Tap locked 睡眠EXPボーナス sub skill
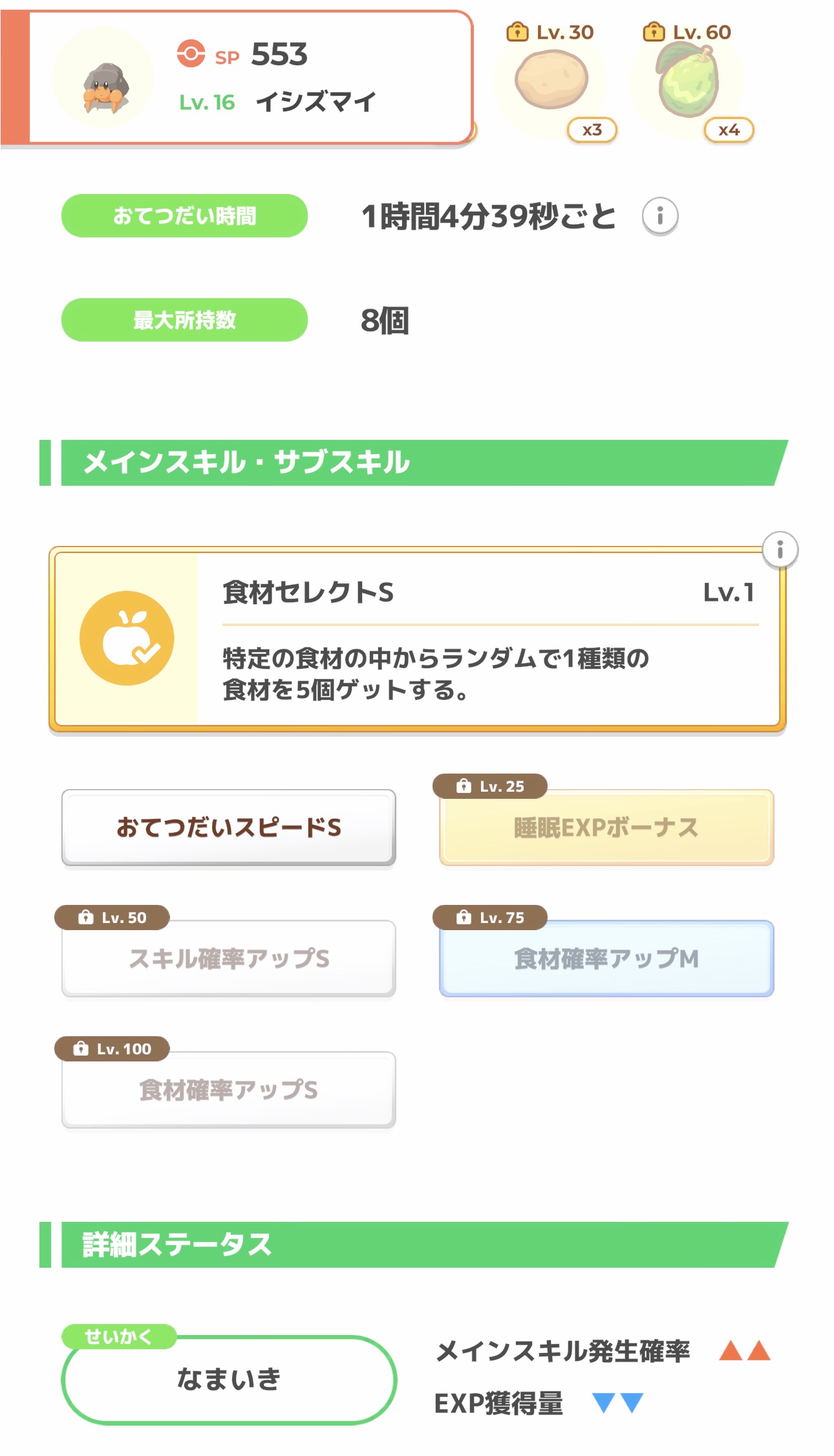This screenshot has height=1456, width=834. [606, 828]
